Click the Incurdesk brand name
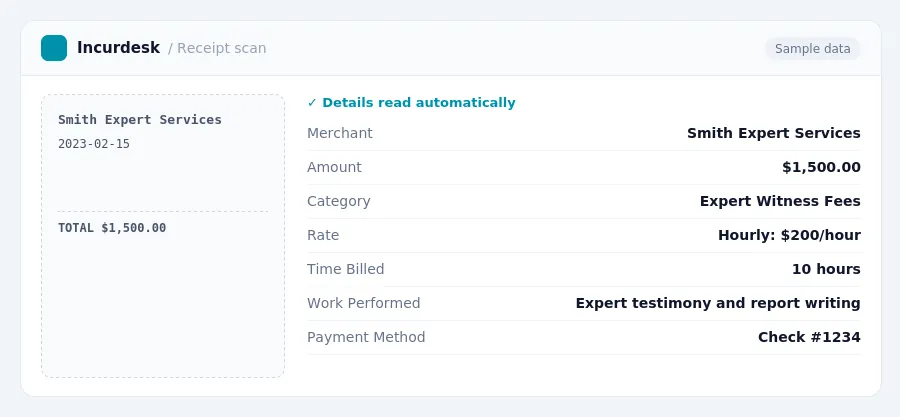Image resolution: width=900 pixels, height=417 pixels. click(x=118, y=48)
